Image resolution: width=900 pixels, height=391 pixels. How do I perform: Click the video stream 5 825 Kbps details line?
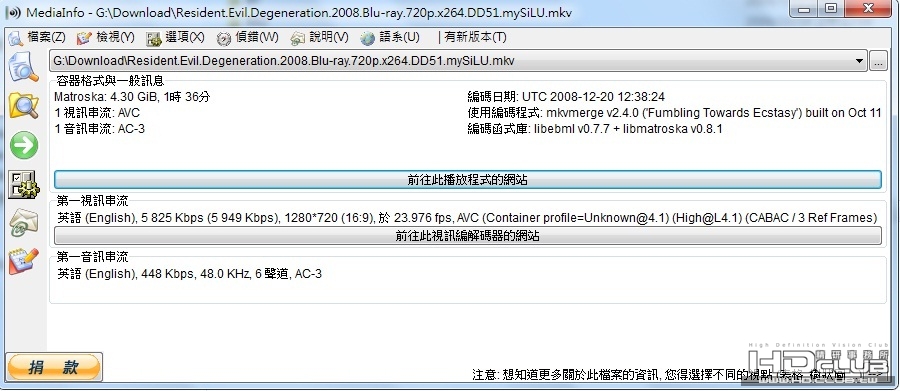pyautogui.click(x=467, y=218)
